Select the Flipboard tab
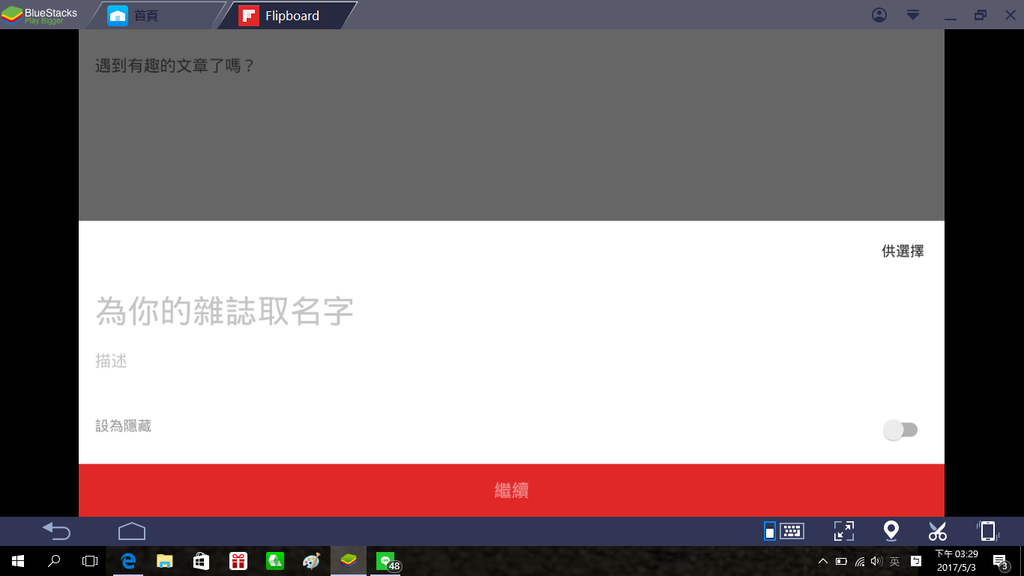1024x576 pixels. click(287, 15)
